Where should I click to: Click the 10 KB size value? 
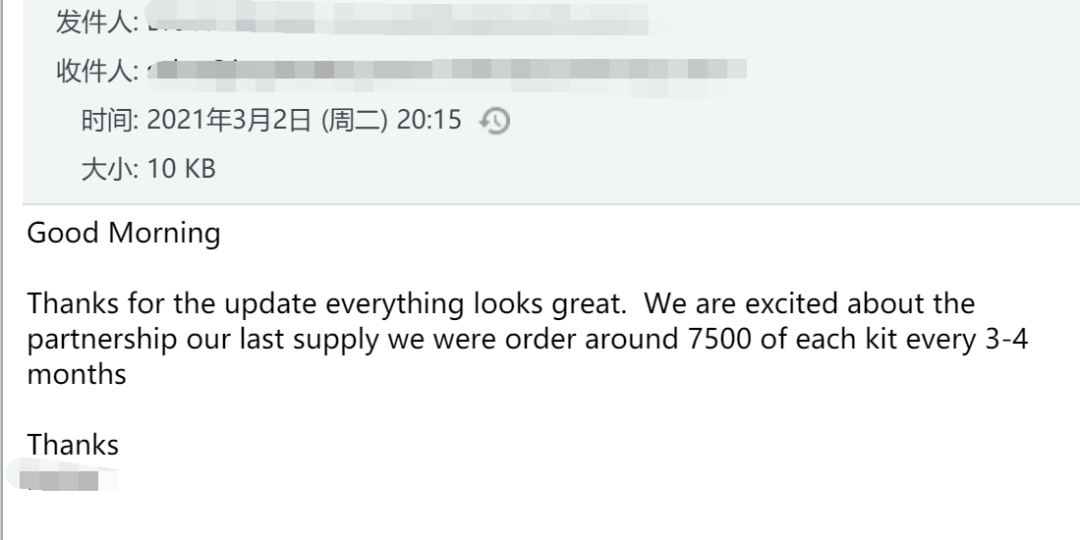(x=181, y=169)
